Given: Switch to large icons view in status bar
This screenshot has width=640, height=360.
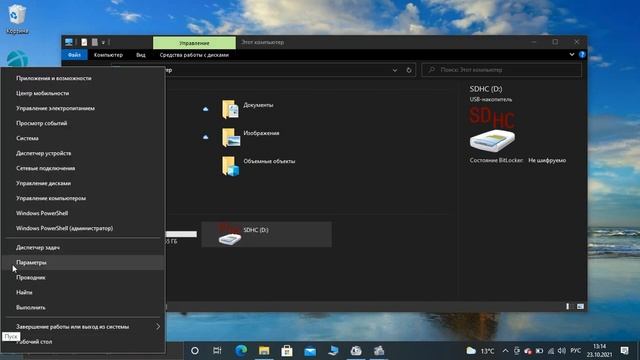Looking at the screenshot, I should (x=580, y=306).
